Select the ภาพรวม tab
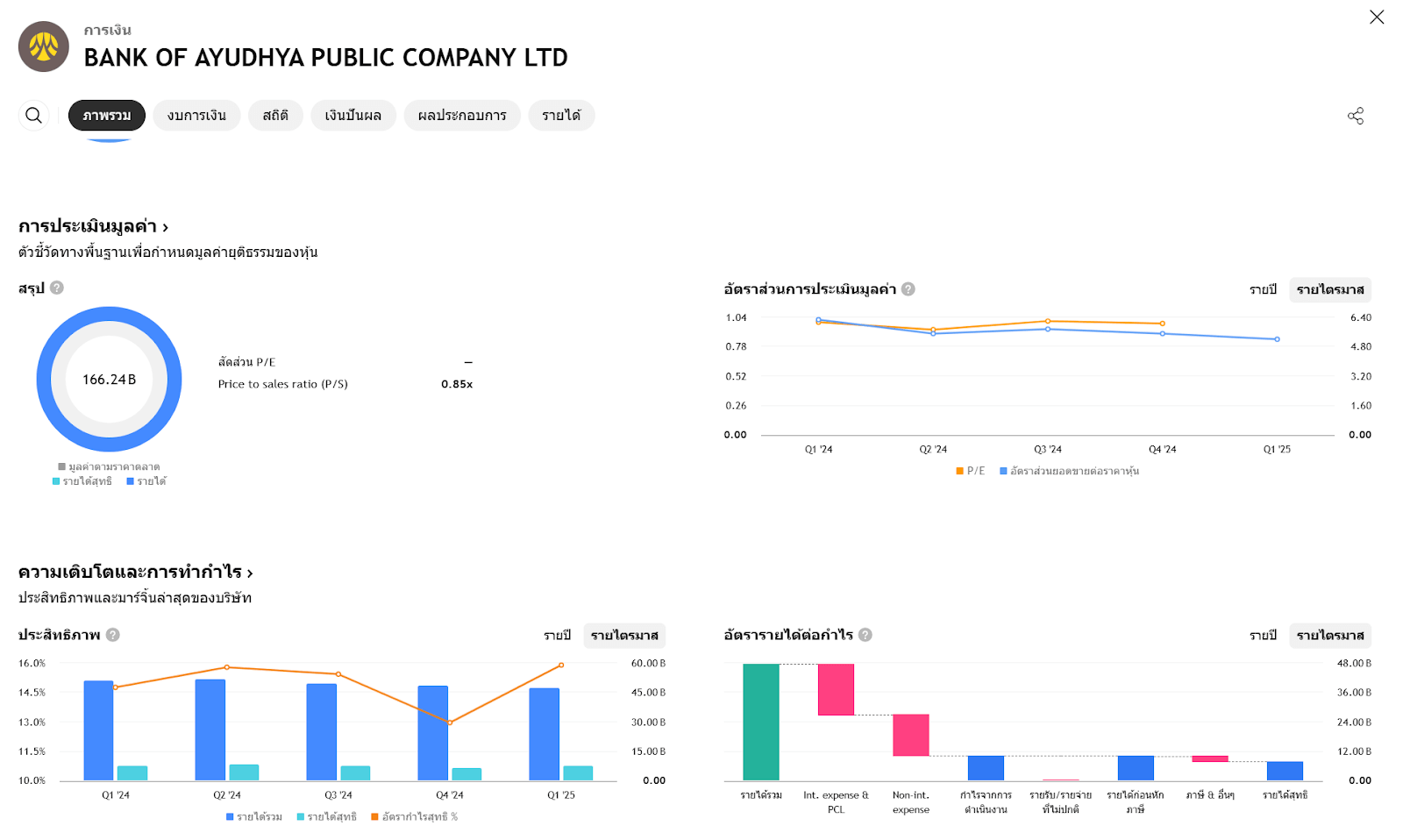 point(107,116)
